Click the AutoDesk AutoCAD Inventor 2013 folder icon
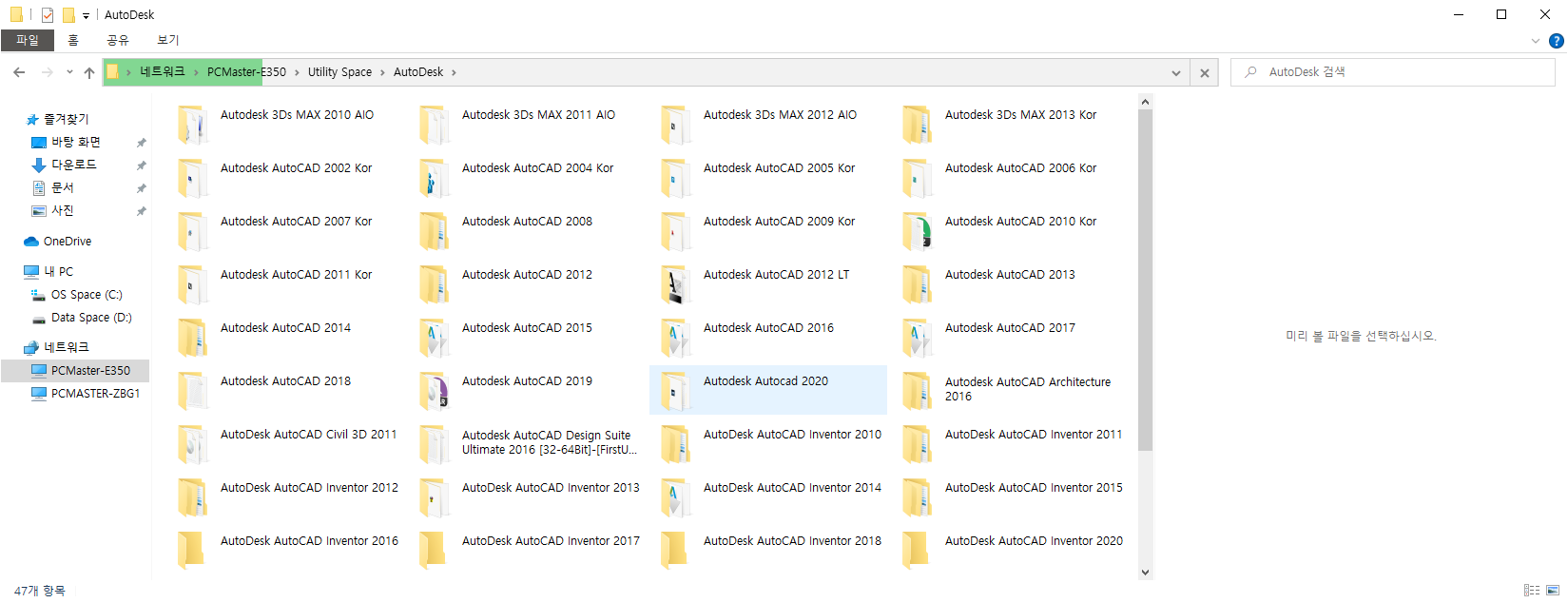Screen dimensions: 1568x603 coord(435,496)
